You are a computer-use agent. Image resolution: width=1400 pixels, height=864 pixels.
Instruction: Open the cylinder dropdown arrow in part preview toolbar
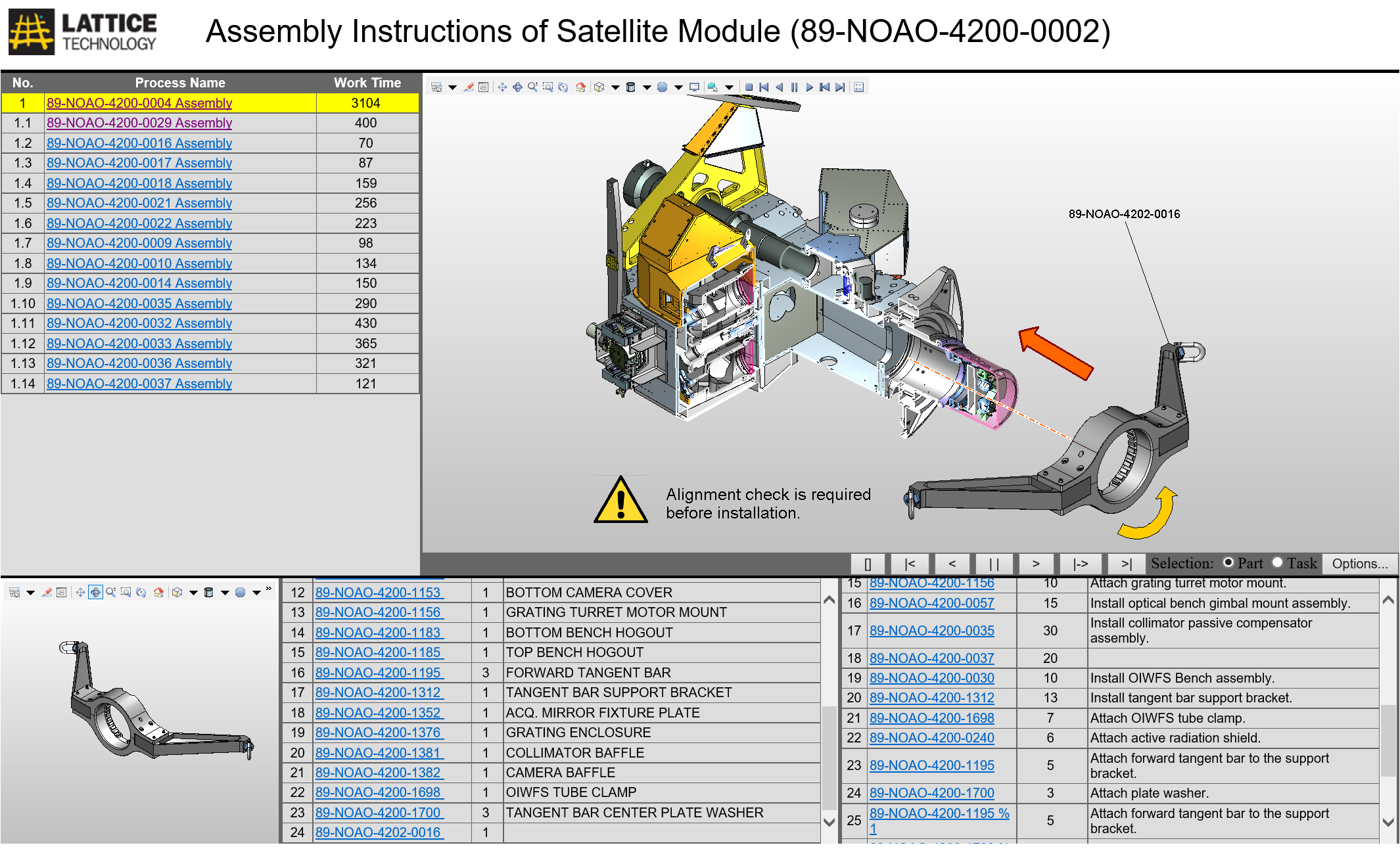225,593
